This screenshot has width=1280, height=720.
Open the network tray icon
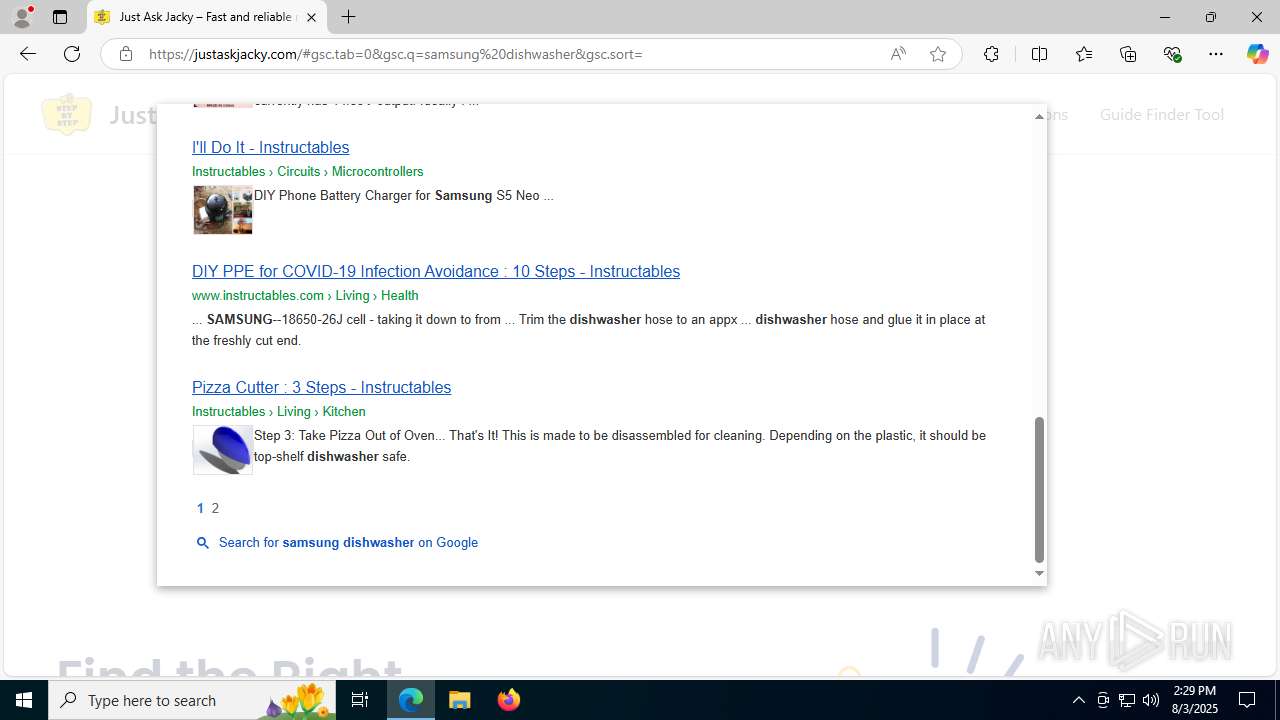coord(1127,700)
